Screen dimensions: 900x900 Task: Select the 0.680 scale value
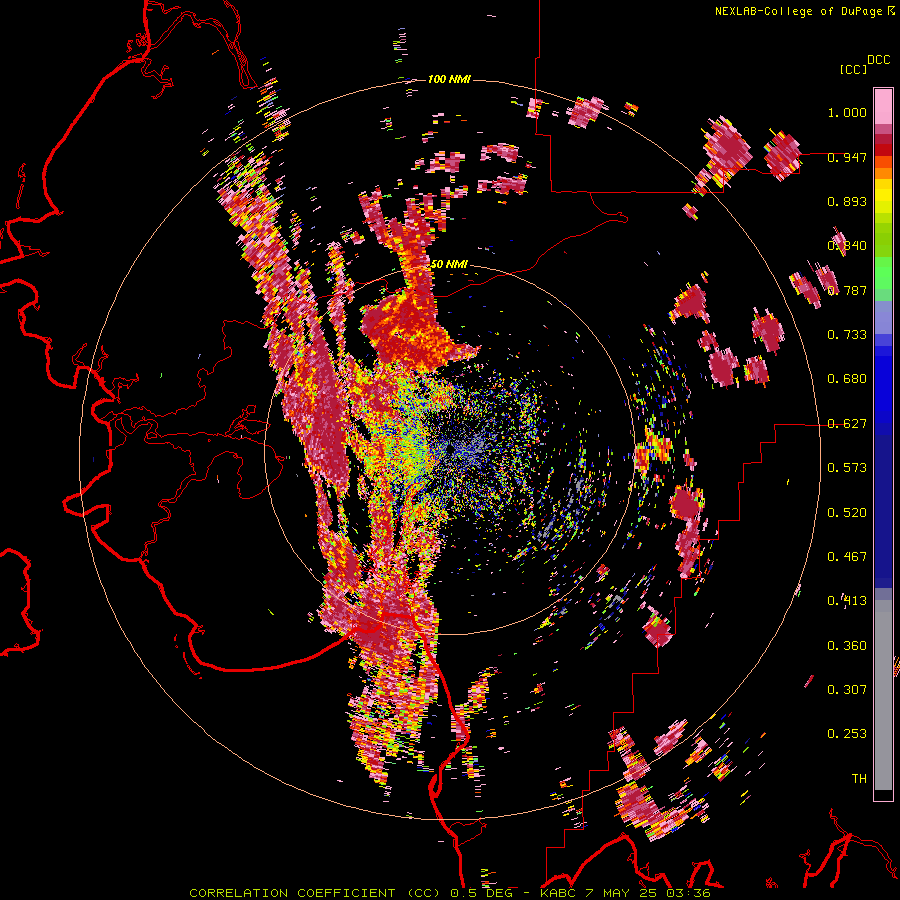(847, 379)
